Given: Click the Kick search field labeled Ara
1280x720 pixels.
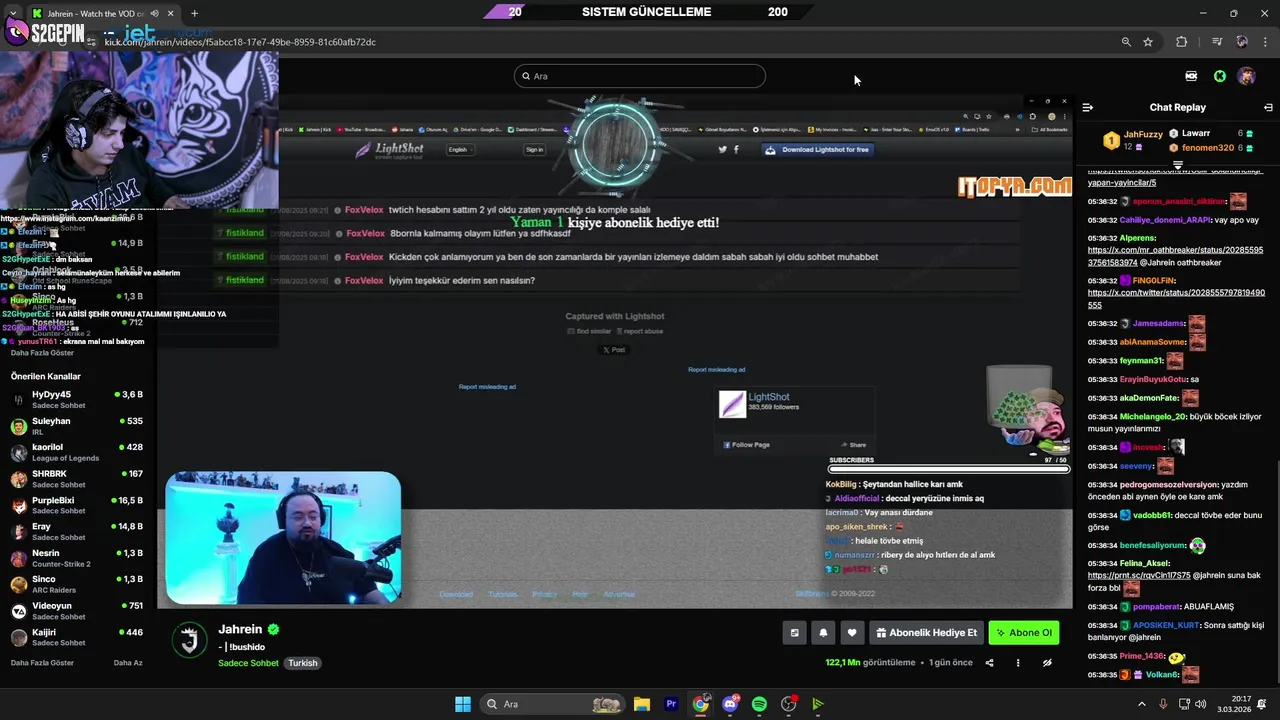Looking at the screenshot, I should [x=640, y=76].
